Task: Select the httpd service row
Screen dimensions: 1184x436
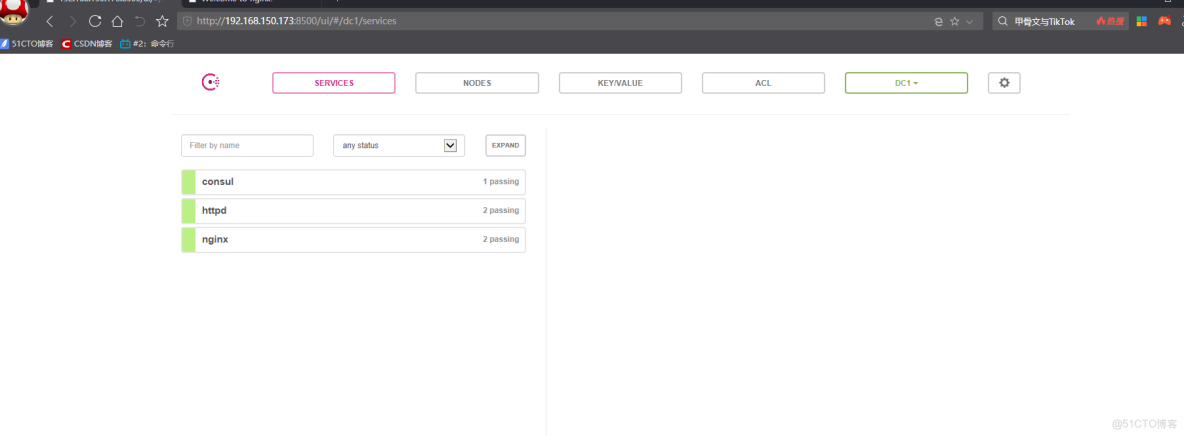Action: coord(353,211)
